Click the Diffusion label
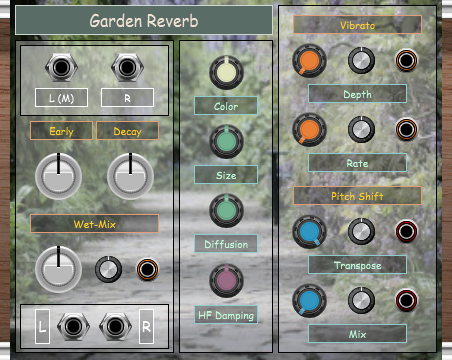Screen dimensions: 452x360 coord(226,244)
